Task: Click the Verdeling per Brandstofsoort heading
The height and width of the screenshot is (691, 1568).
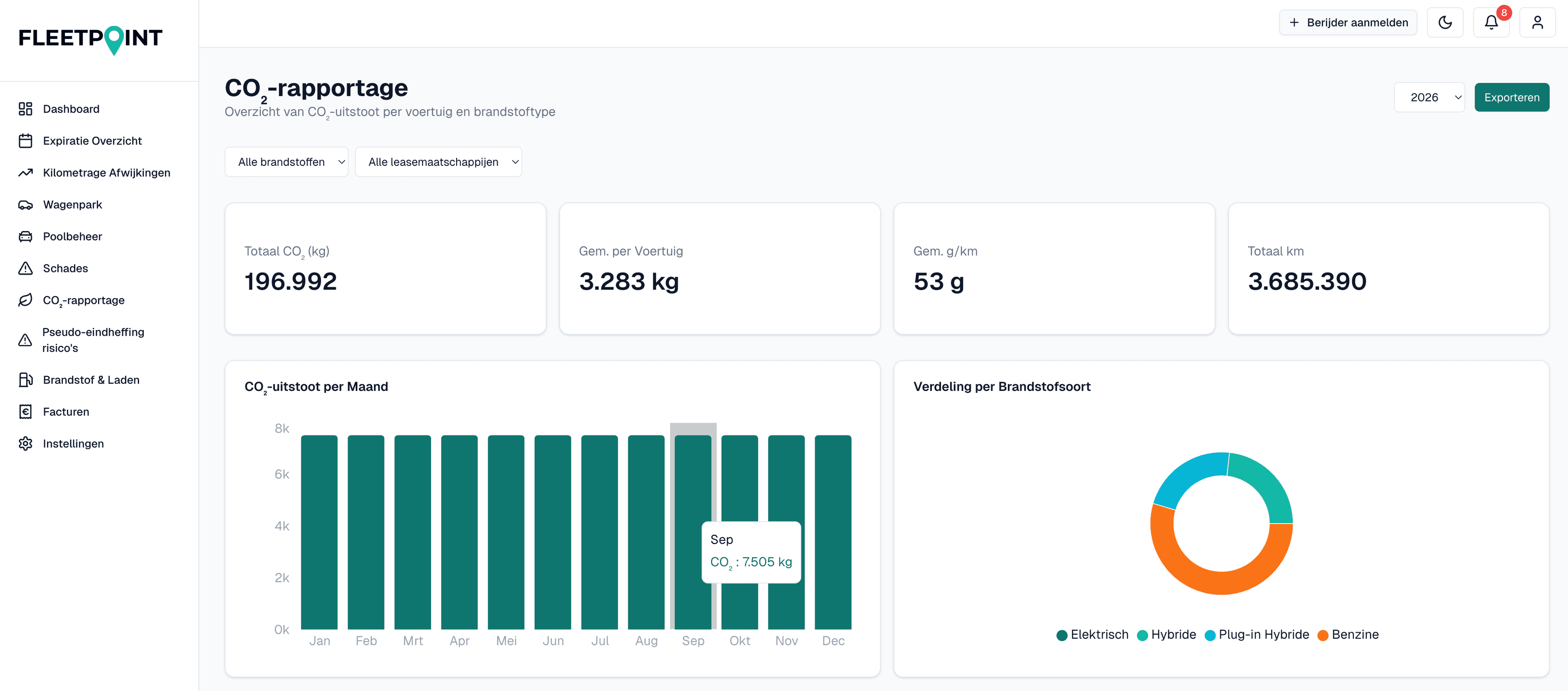Action: (1002, 387)
